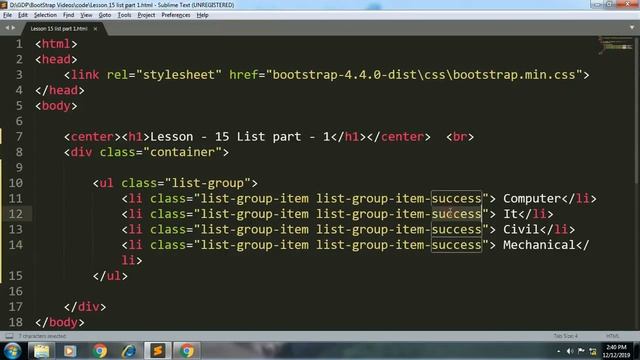This screenshot has height=360, width=640.
Task: Open the Edit menu
Action: [x=23, y=15]
